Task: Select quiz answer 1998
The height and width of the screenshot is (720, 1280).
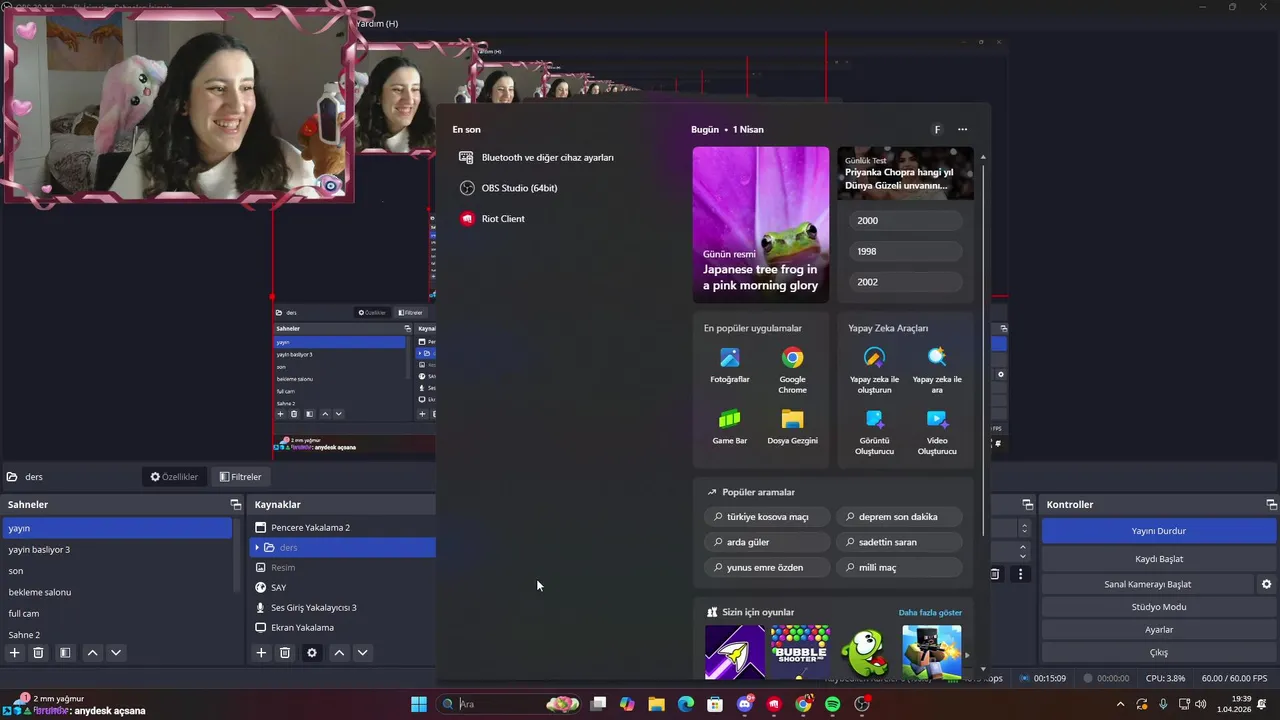Action: [905, 252]
